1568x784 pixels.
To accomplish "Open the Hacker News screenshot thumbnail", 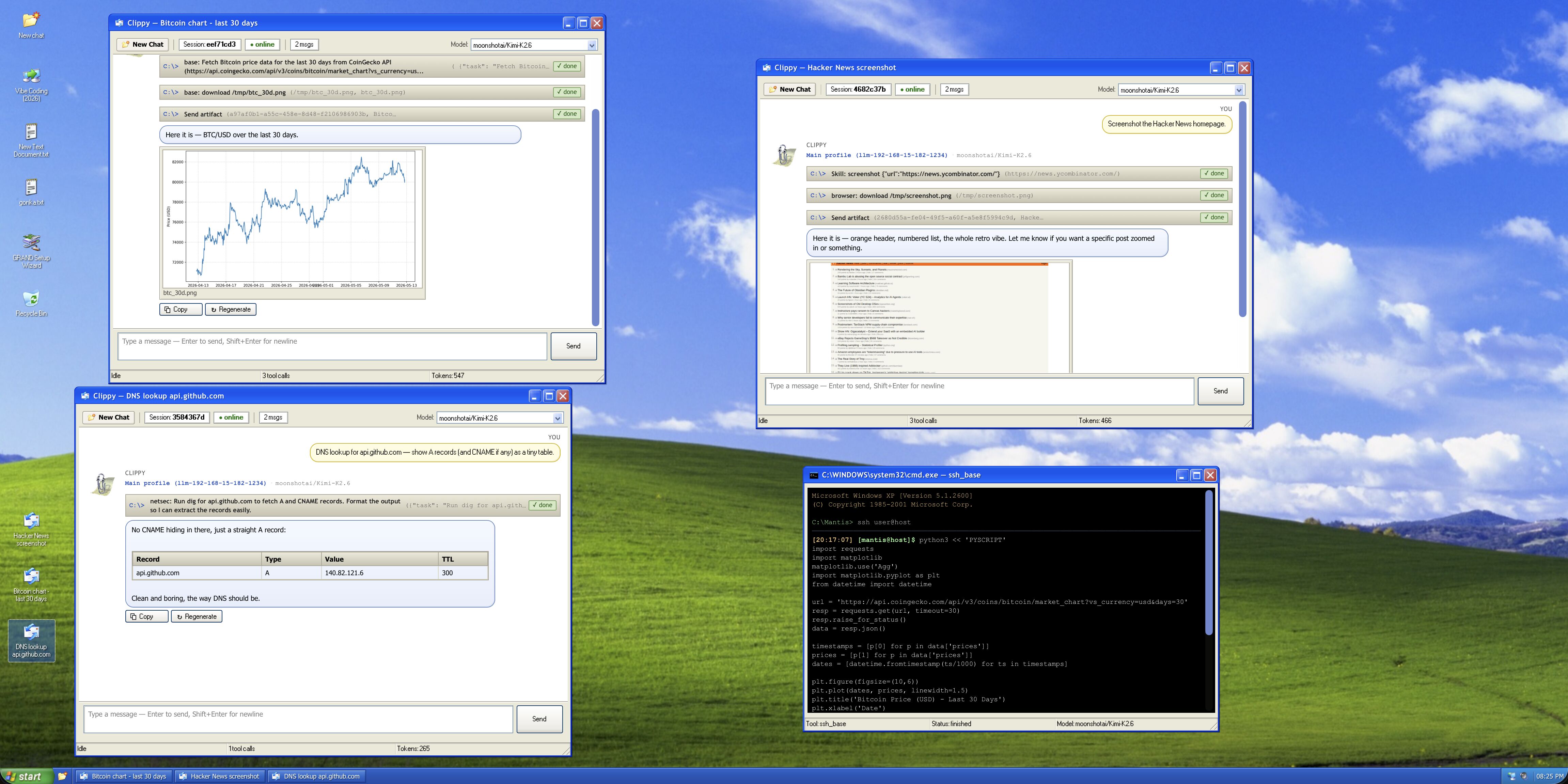I will (x=939, y=317).
